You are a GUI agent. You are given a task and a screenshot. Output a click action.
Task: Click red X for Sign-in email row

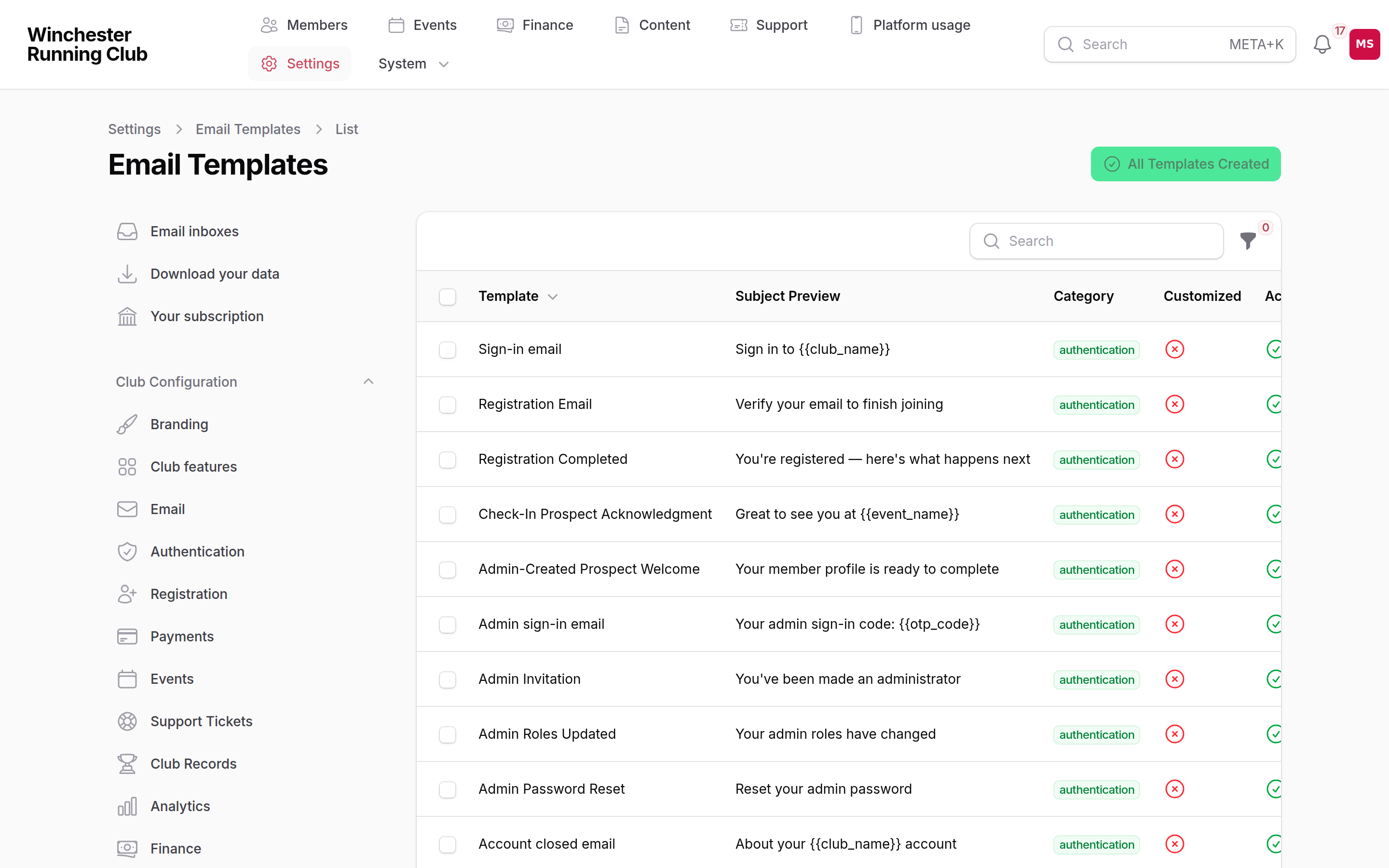click(x=1174, y=349)
